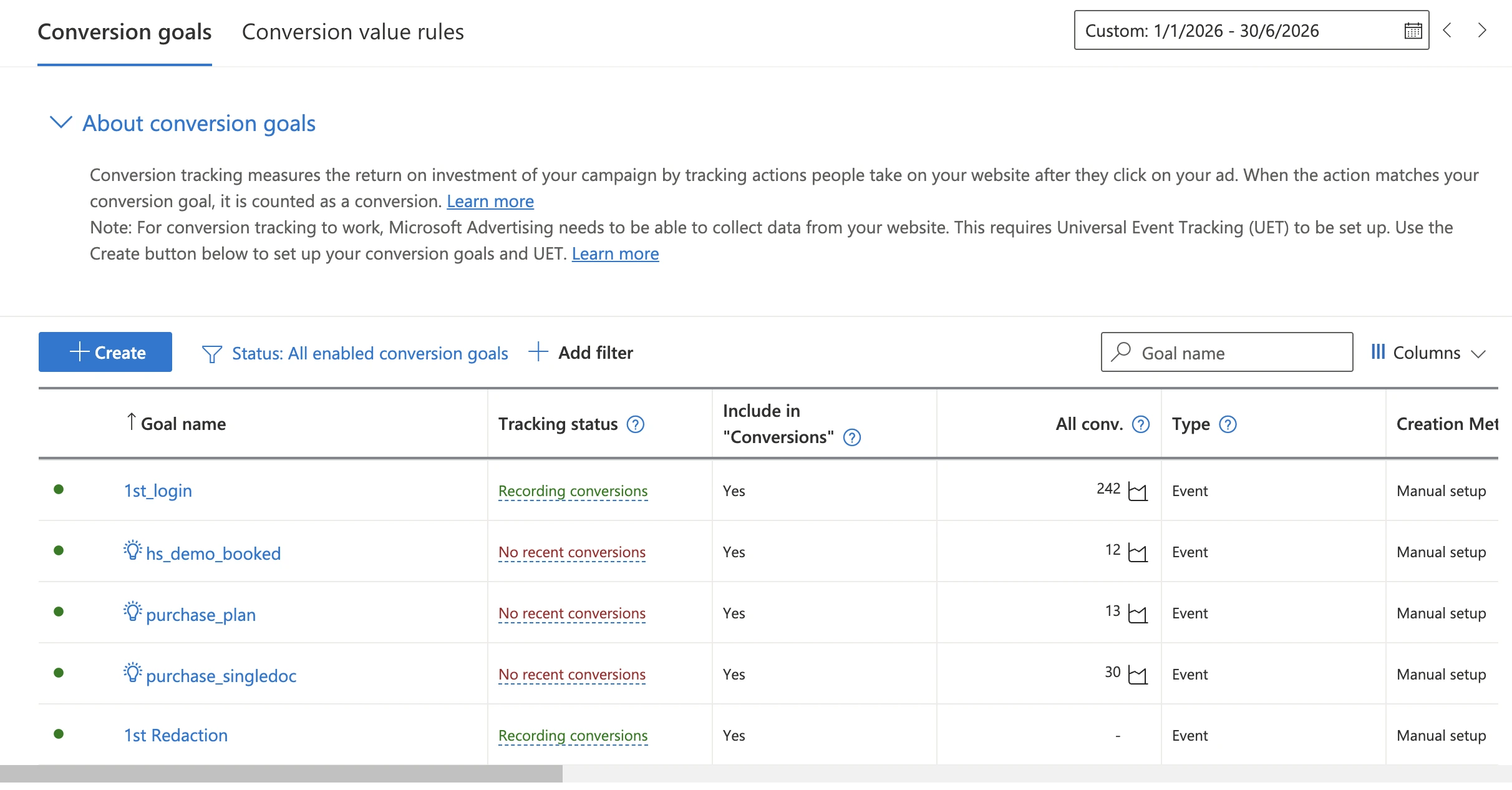Open Include in Conversions help icon

click(852, 437)
